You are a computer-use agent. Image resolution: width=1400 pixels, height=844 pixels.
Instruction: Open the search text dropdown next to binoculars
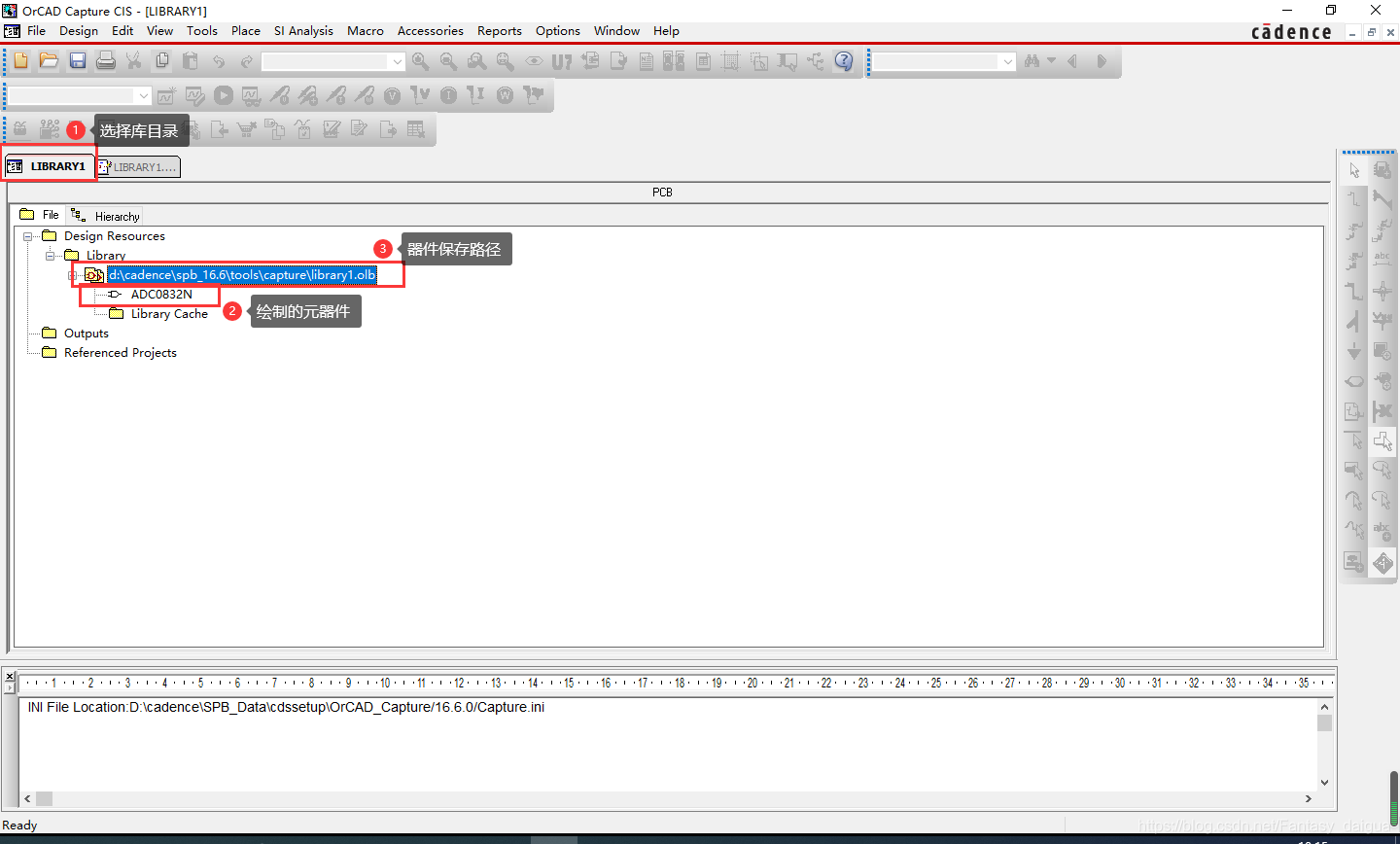[x=1007, y=62]
